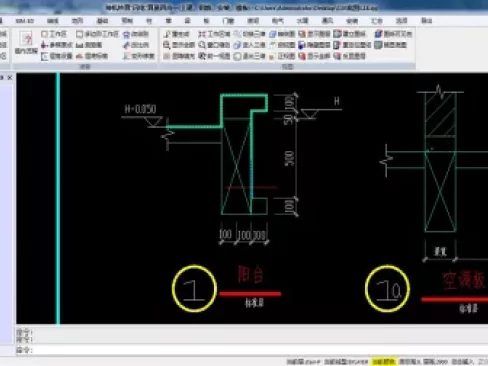Close the left side panel with X
The image size is (488, 366).
pos(10,78)
